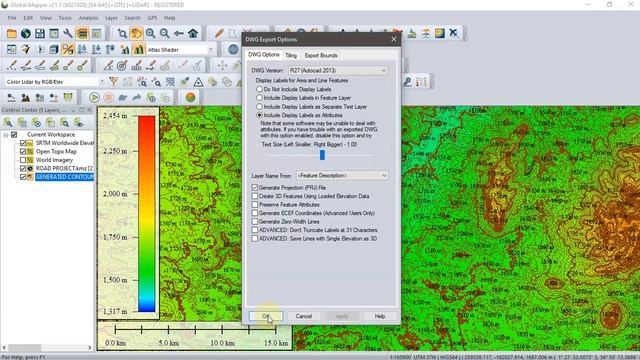The width and height of the screenshot is (640, 360).
Task: Open the online data globe icon
Action: pos(26,33)
